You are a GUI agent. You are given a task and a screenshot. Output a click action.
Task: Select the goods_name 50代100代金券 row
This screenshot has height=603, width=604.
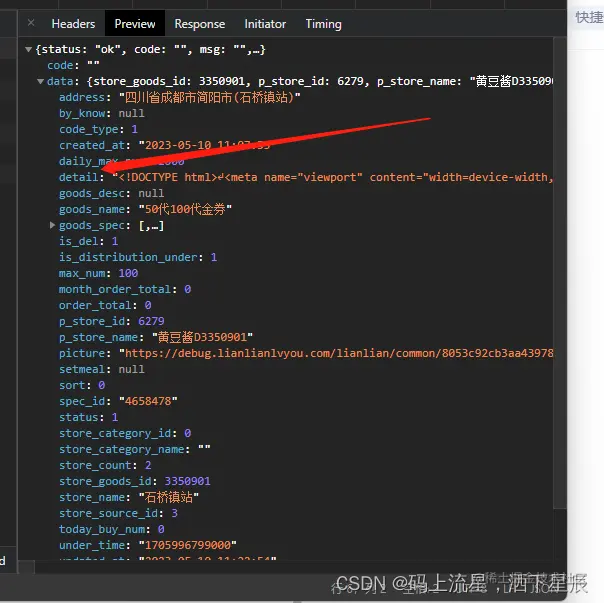(x=145, y=209)
